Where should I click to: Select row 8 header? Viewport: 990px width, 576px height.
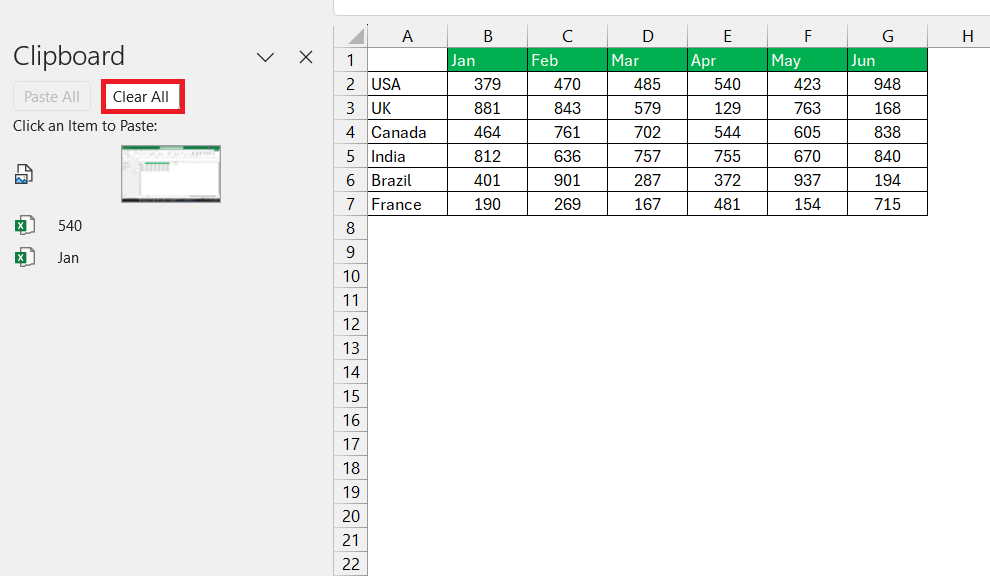point(350,228)
